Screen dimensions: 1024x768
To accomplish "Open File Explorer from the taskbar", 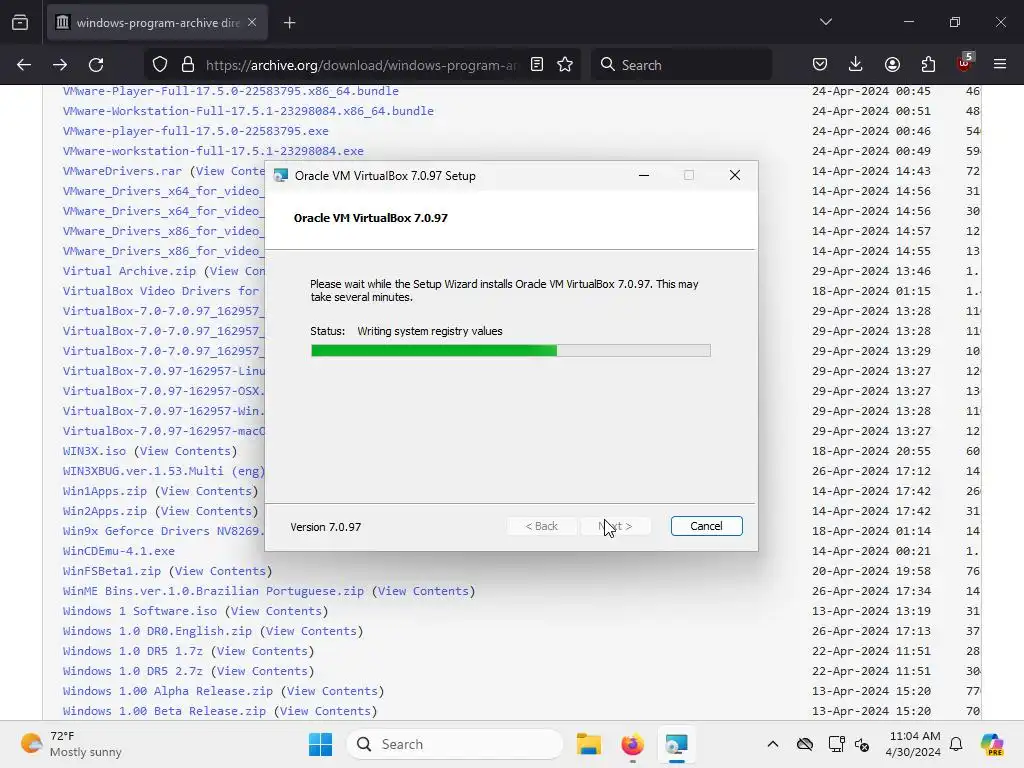I will pos(588,744).
